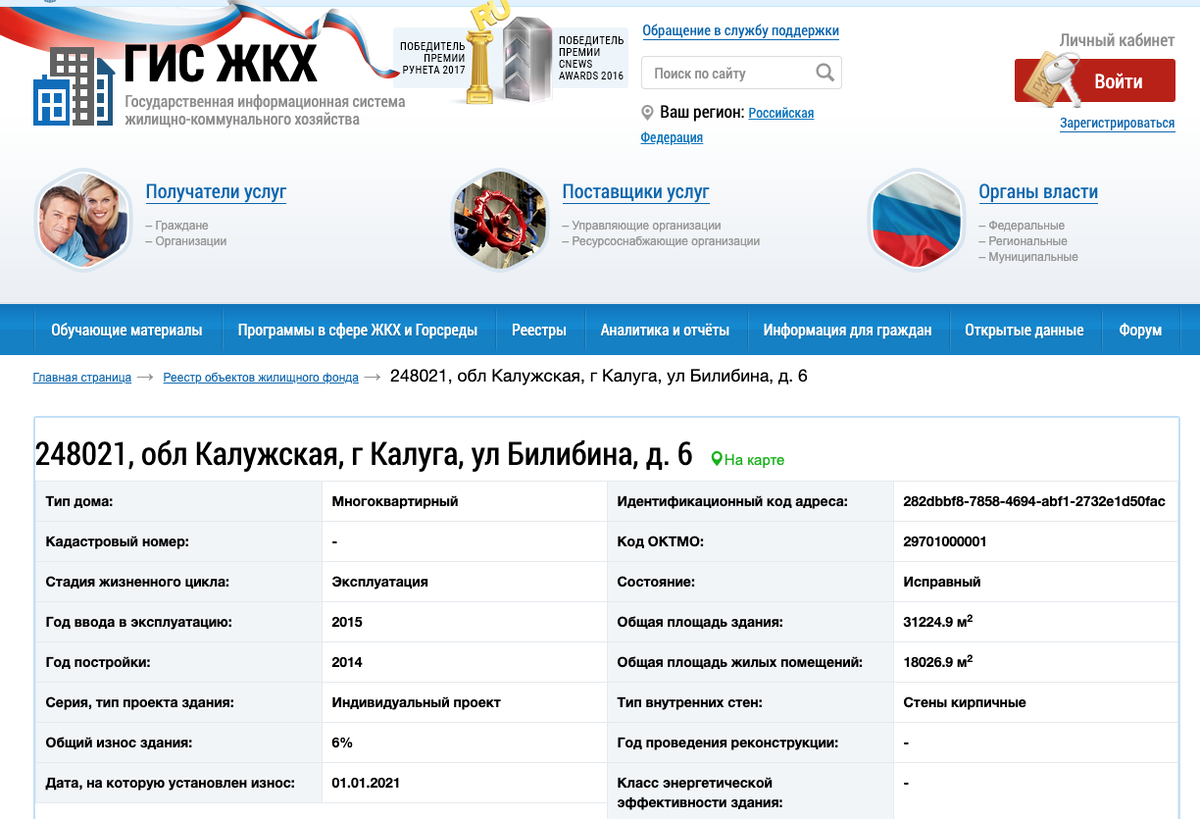Click the Поставщики услуг valve icon

(498, 218)
